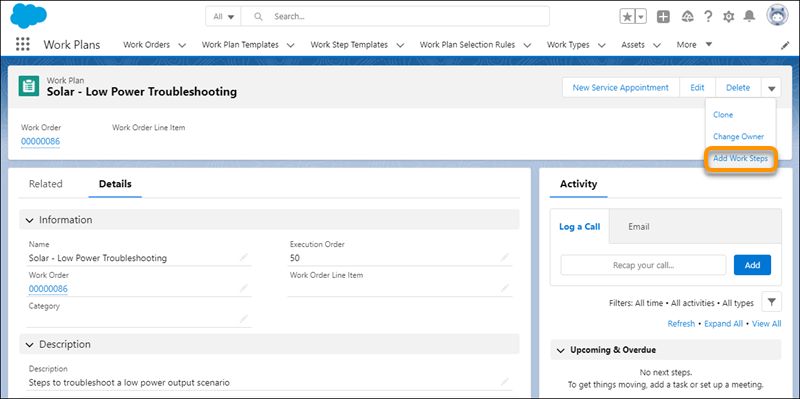Open the Work Plan Templates tab
Viewport: 800px width, 399px height.
(x=240, y=45)
